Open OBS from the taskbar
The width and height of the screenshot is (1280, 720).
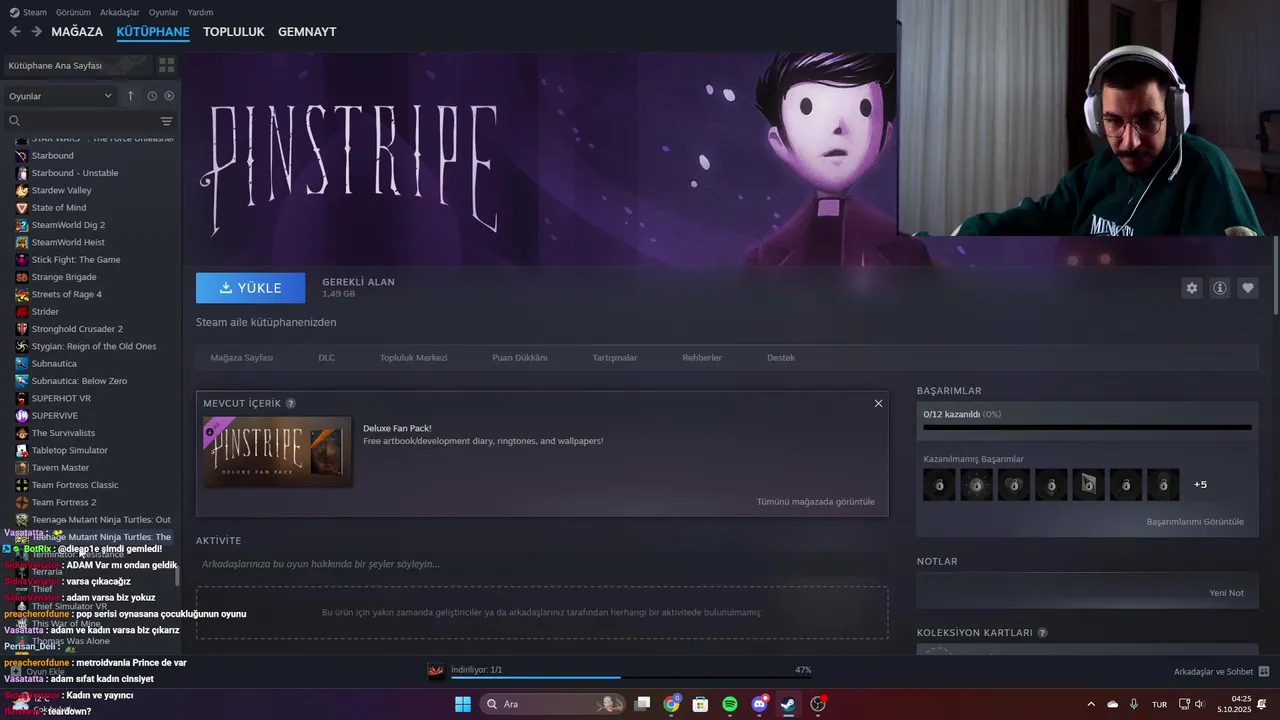(x=818, y=704)
